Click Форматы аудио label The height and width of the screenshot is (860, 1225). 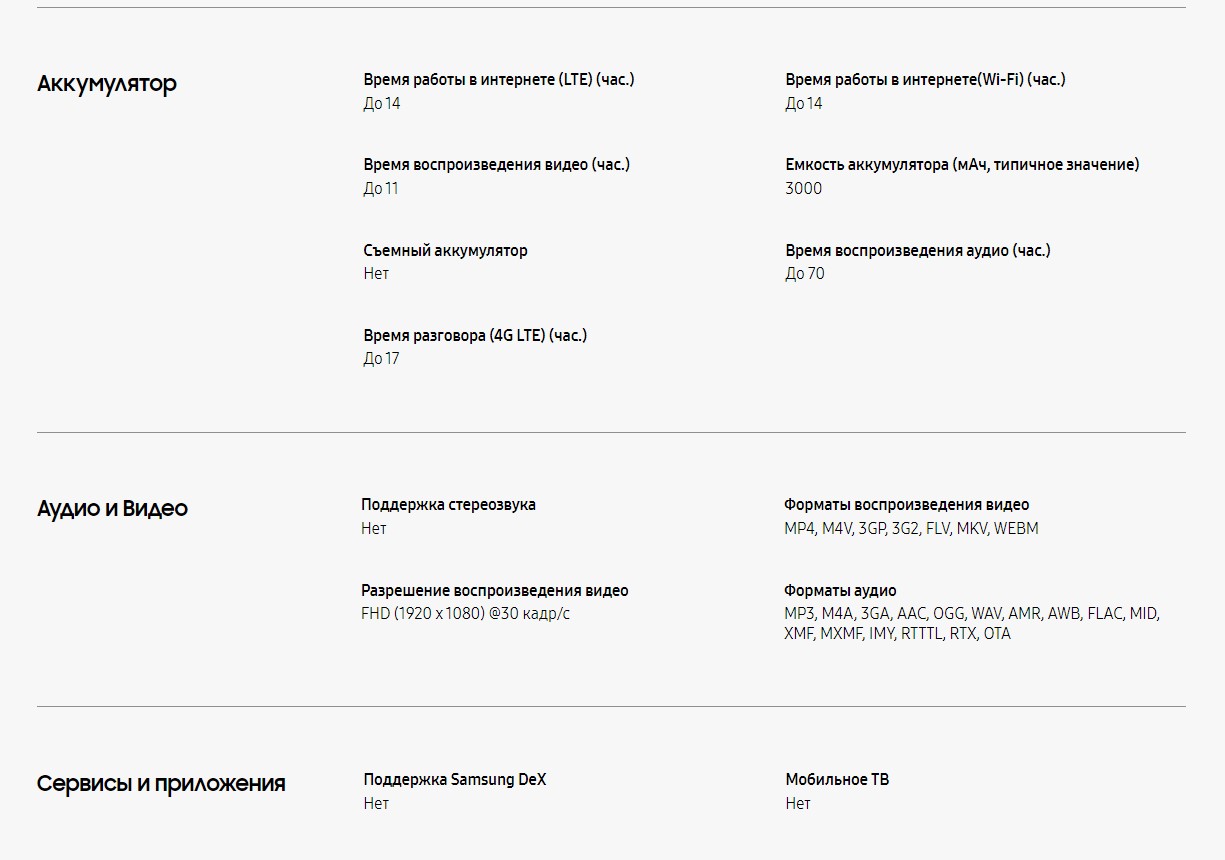[840, 590]
